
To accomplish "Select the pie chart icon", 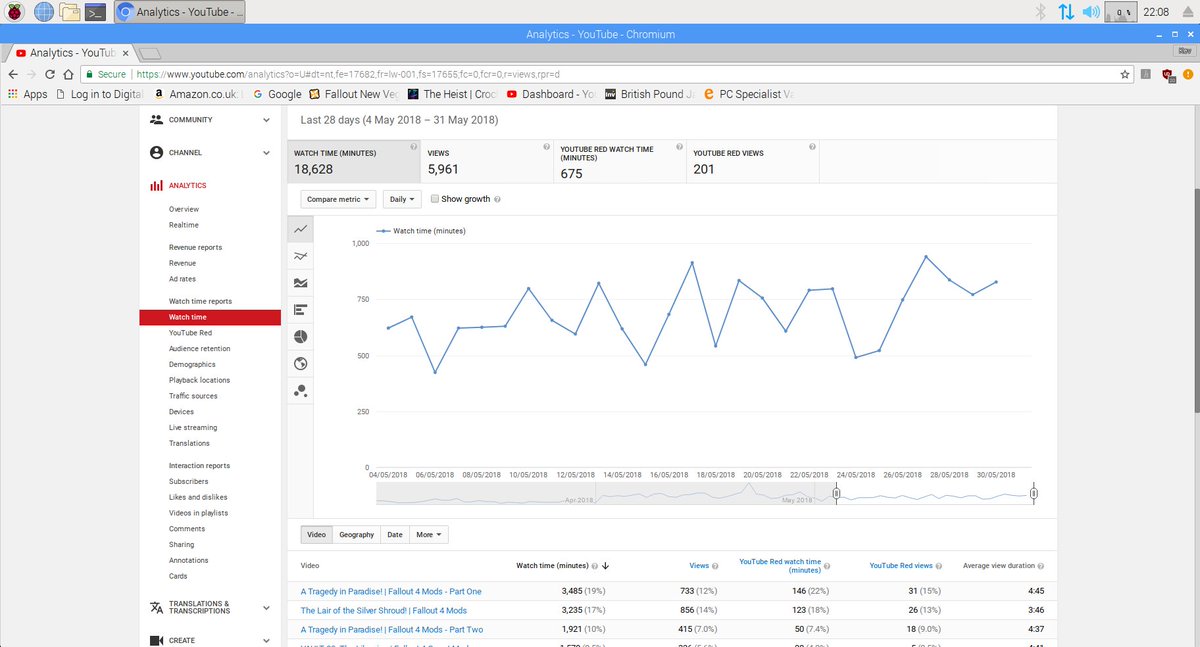I will [300, 337].
